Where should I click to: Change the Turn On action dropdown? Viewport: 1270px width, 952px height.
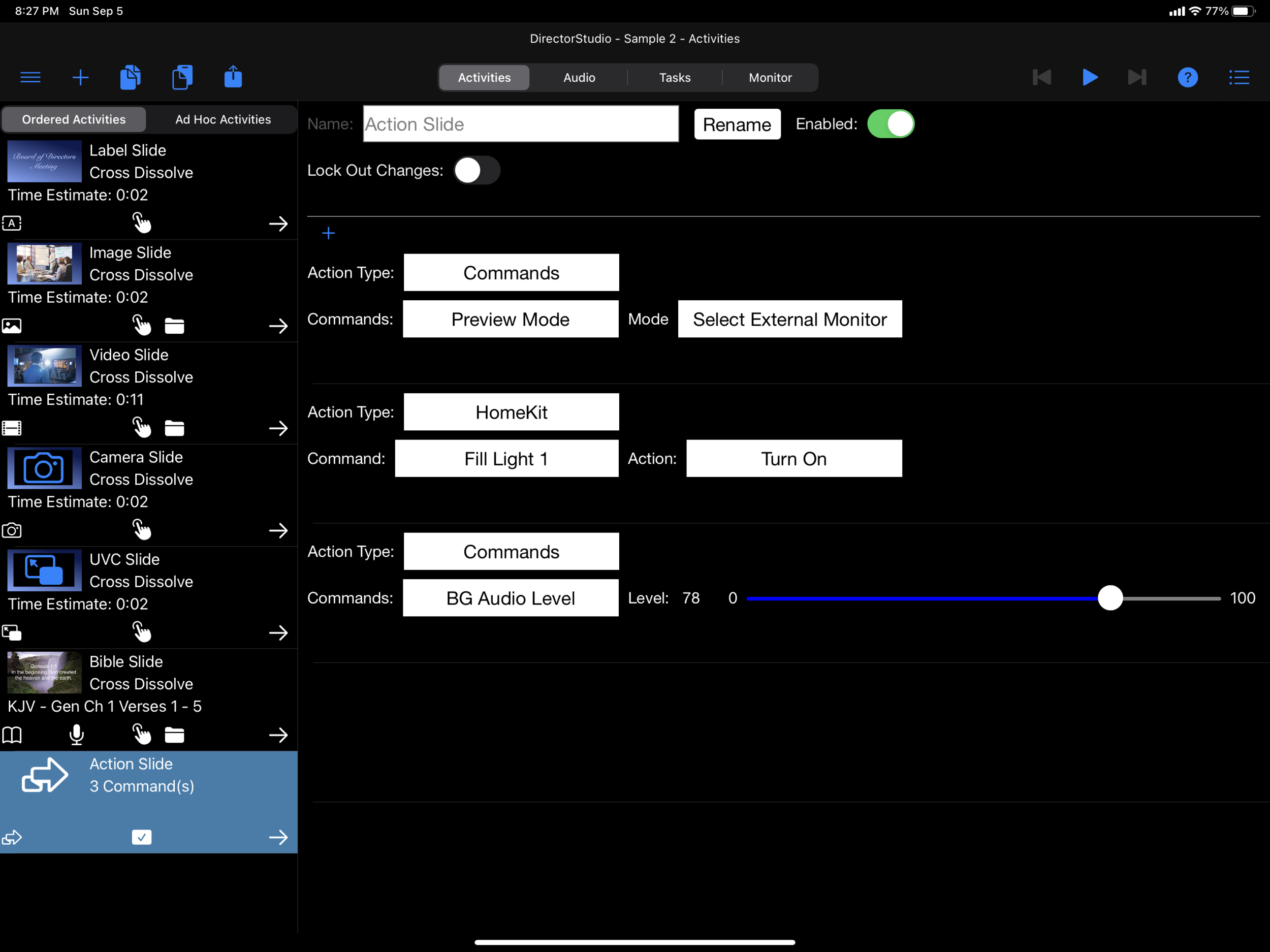pyautogui.click(x=793, y=459)
